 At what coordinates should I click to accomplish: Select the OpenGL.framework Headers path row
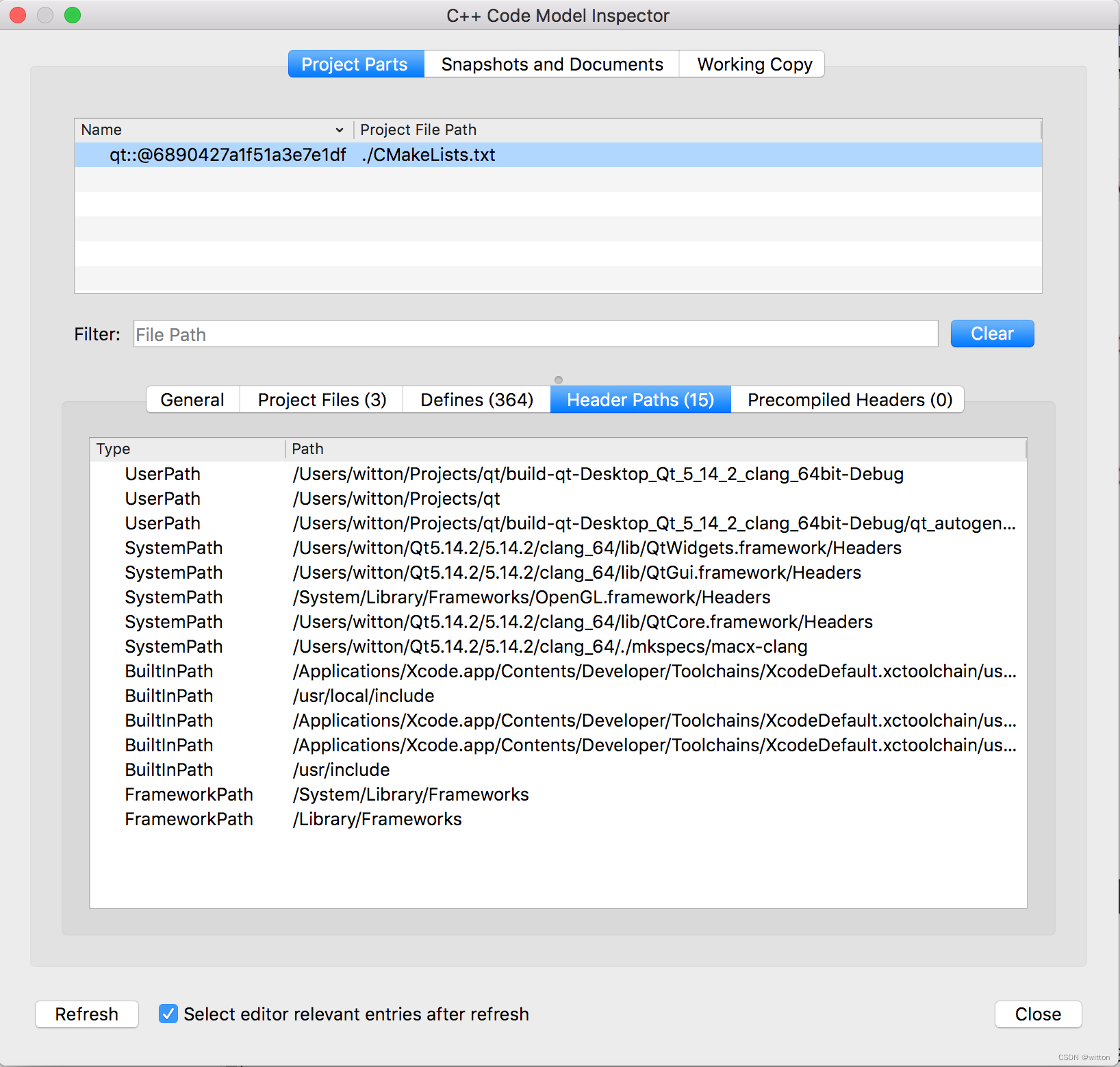531,598
